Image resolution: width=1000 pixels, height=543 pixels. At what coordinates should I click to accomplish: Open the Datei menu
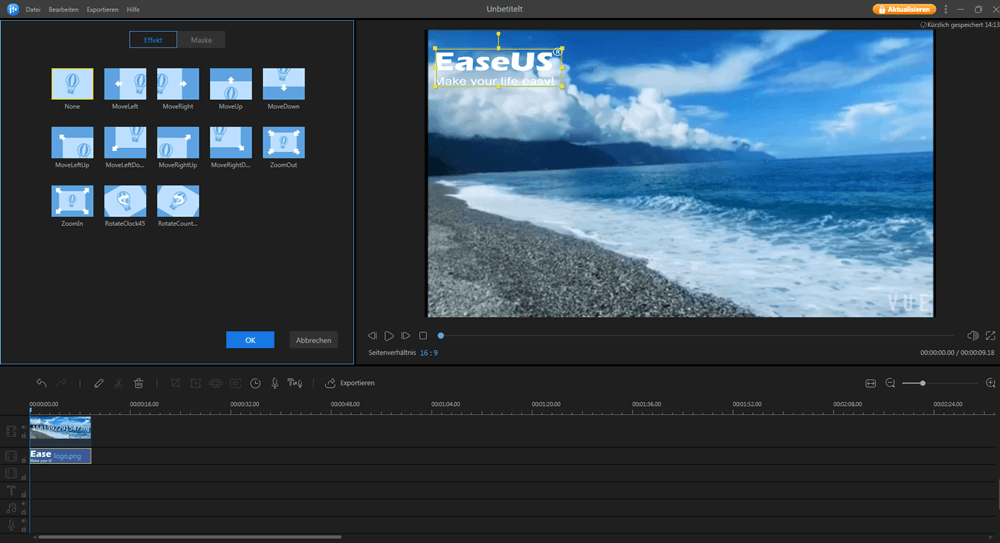coord(33,9)
